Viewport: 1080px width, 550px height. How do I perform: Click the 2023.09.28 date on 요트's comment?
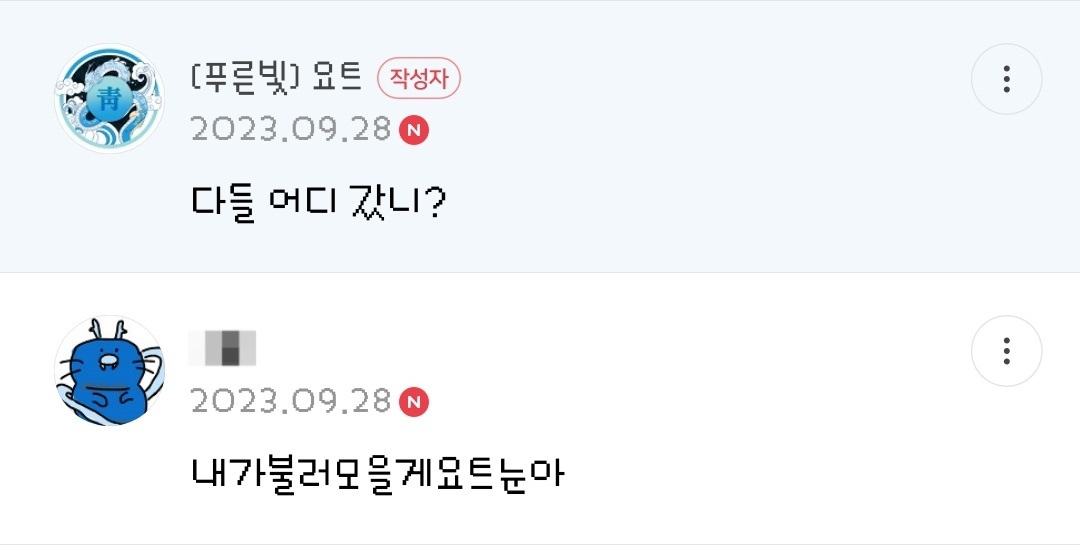[290, 130]
